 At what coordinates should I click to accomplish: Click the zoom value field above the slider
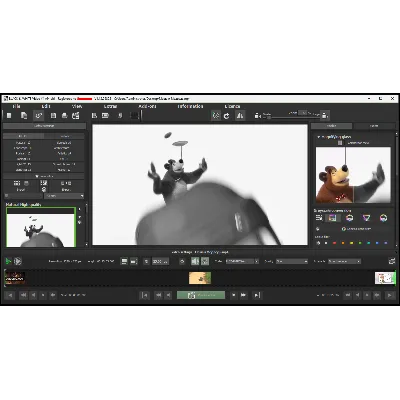point(302,113)
